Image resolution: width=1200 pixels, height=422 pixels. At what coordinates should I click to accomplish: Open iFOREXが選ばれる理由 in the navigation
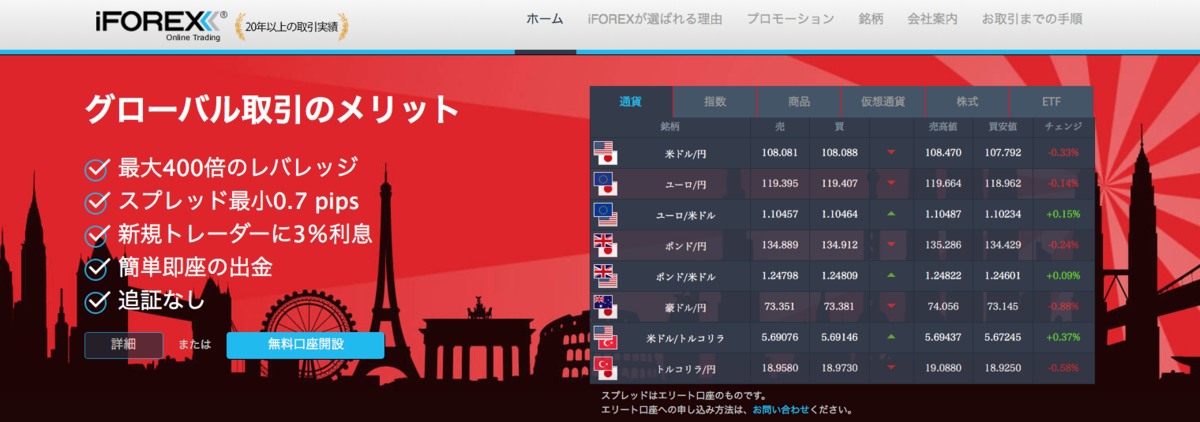[655, 19]
